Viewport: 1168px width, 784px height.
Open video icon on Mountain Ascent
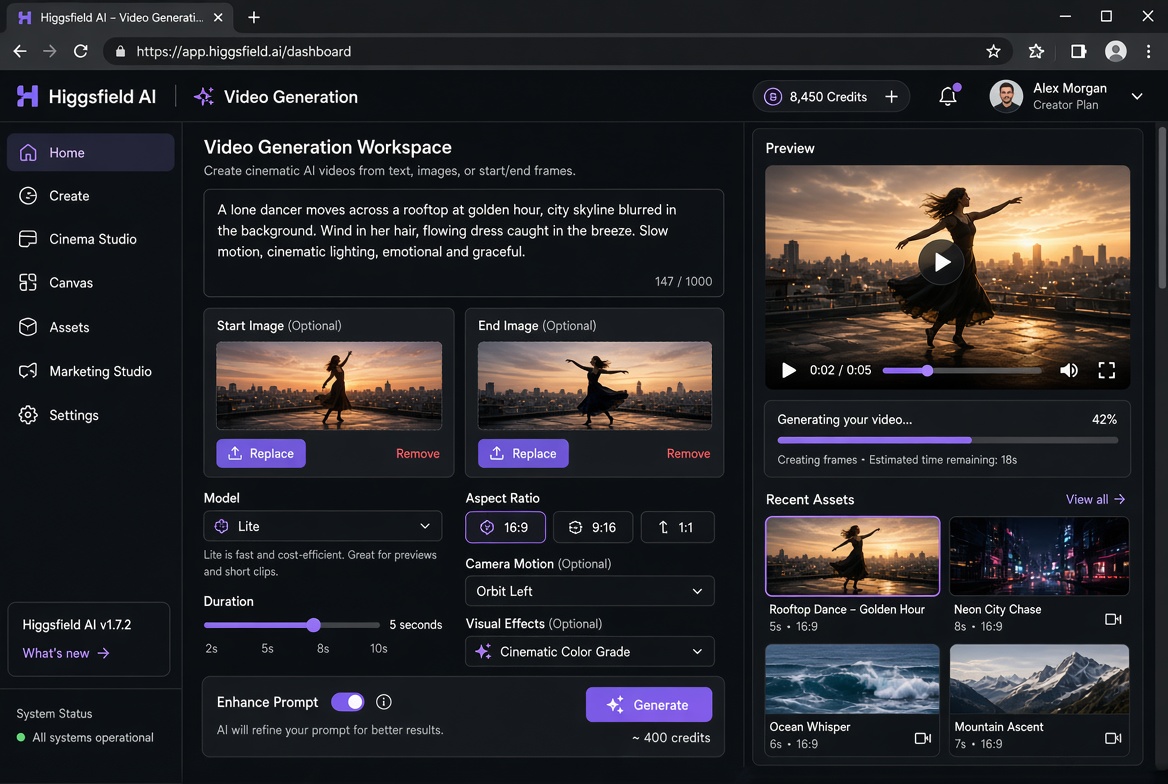(x=1113, y=738)
